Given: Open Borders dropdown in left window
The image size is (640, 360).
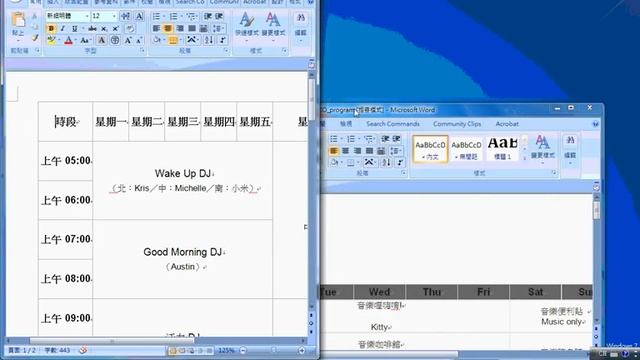Looking at the screenshot, I should pos(174,40).
